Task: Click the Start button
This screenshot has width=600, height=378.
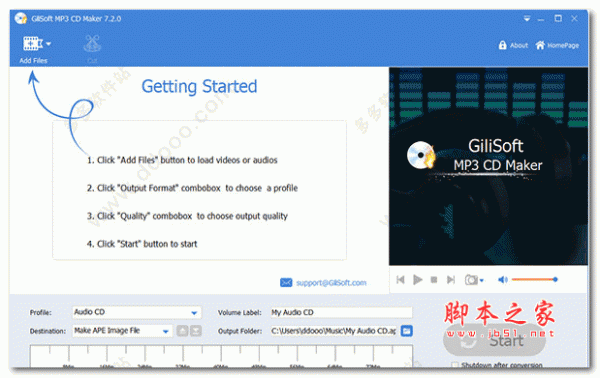Action: point(494,341)
